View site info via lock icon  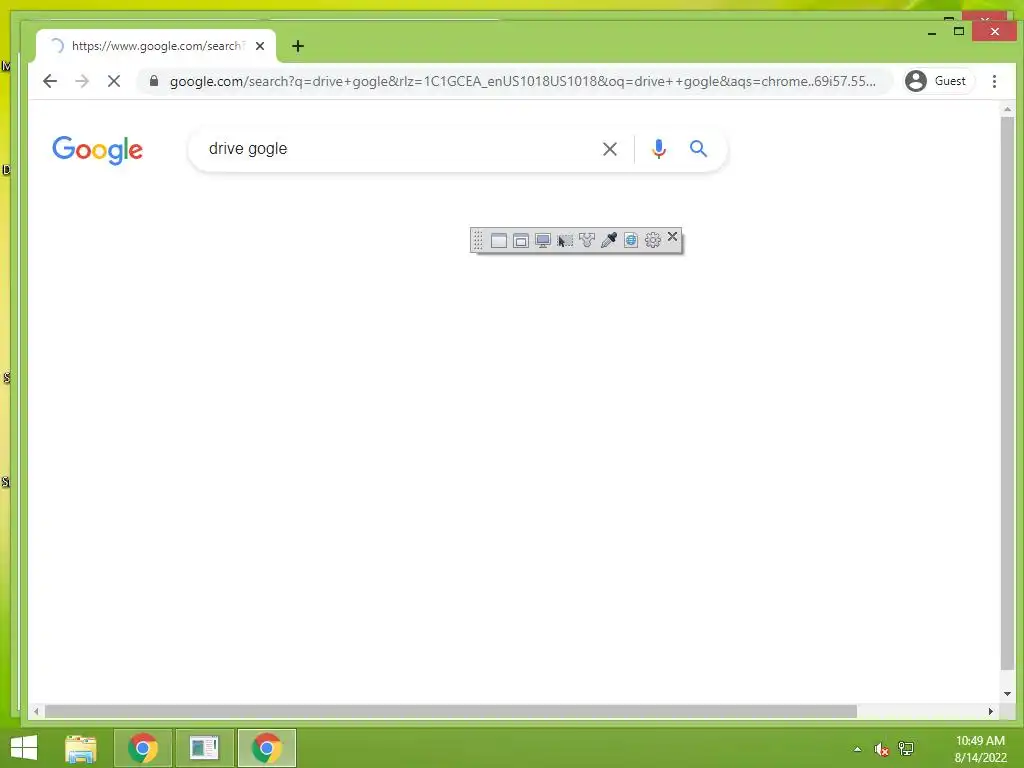coord(154,81)
